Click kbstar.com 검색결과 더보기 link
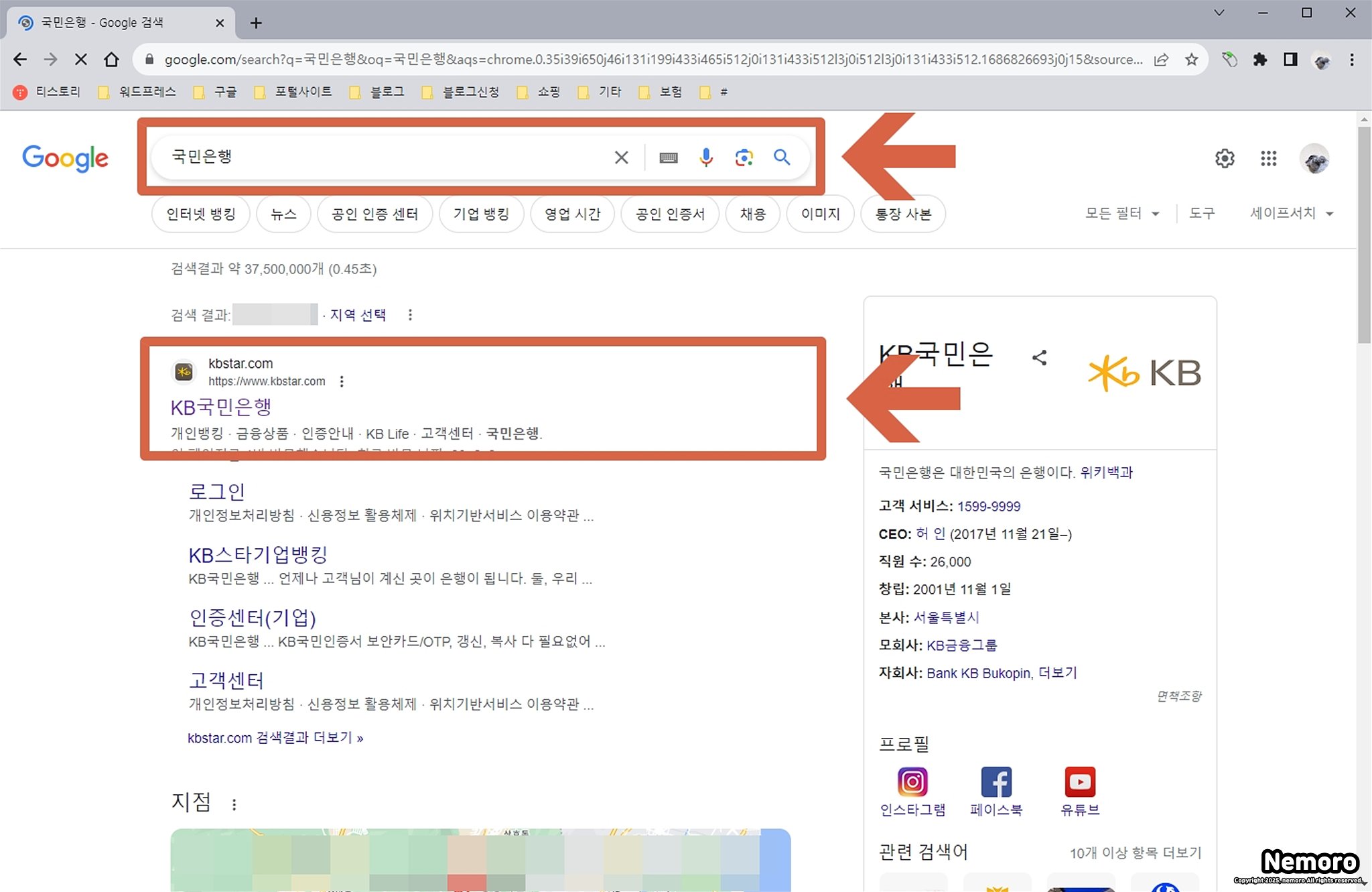Screen dimensions: 1372x892 [275, 738]
